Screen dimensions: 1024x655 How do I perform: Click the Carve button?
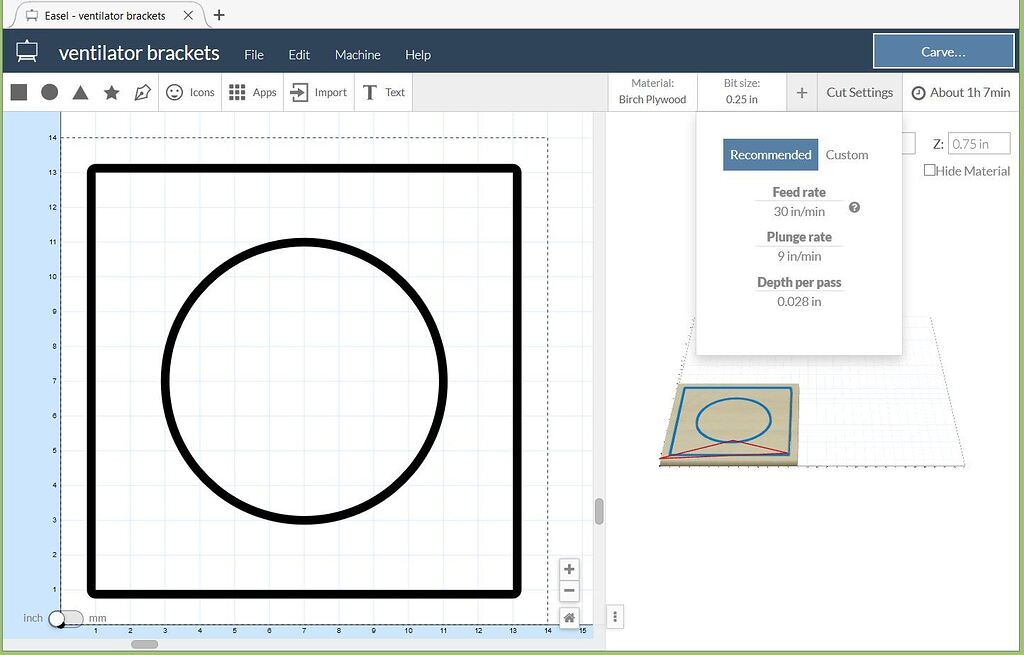click(x=943, y=50)
